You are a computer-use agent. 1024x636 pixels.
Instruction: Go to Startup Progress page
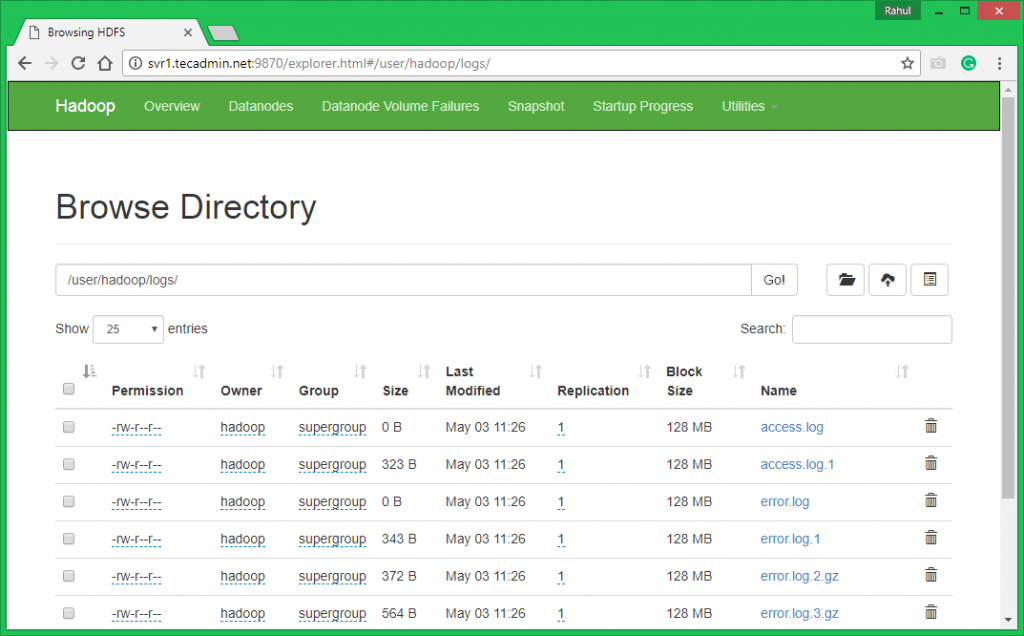click(642, 106)
